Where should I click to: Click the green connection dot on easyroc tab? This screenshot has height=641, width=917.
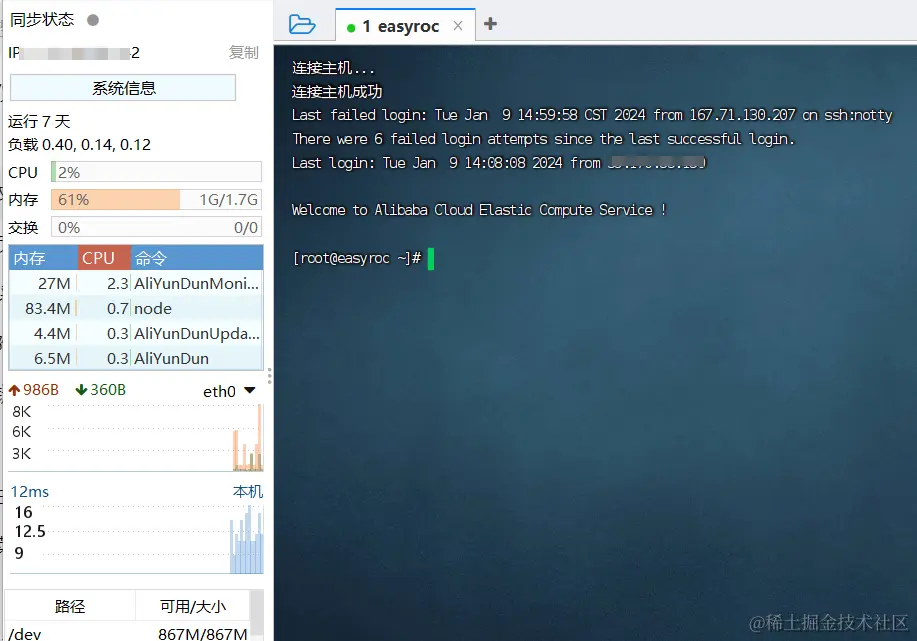point(351,27)
